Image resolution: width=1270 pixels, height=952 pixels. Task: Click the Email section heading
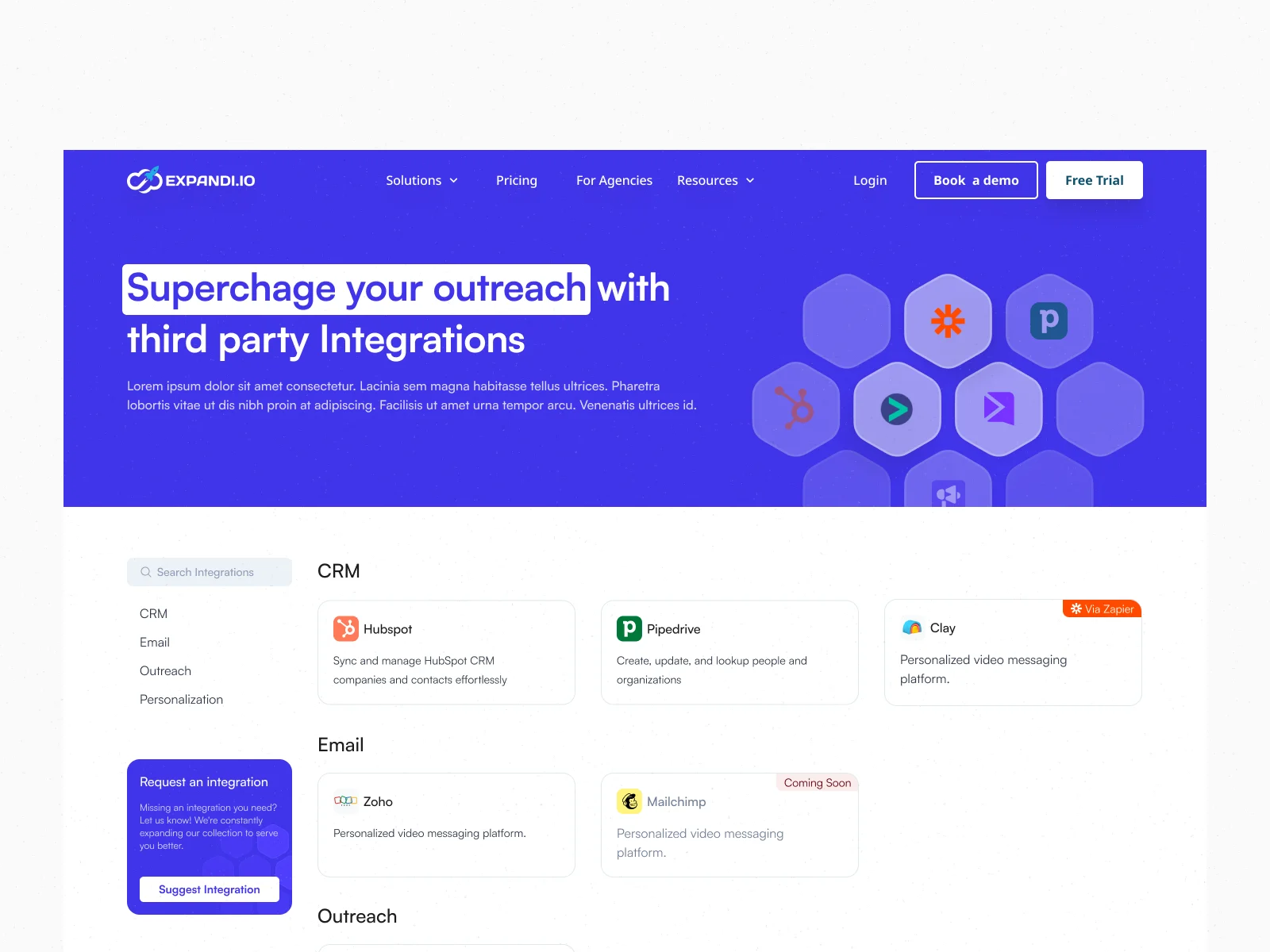341,745
